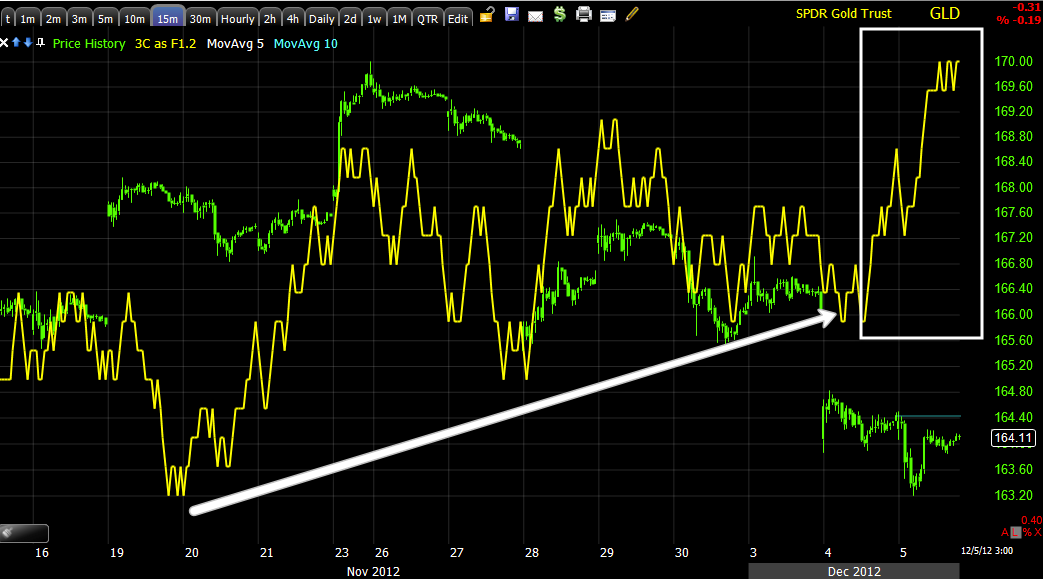Click the -0.31 price change value
1043x579 pixels.
pyautogui.click(x=1026, y=7)
